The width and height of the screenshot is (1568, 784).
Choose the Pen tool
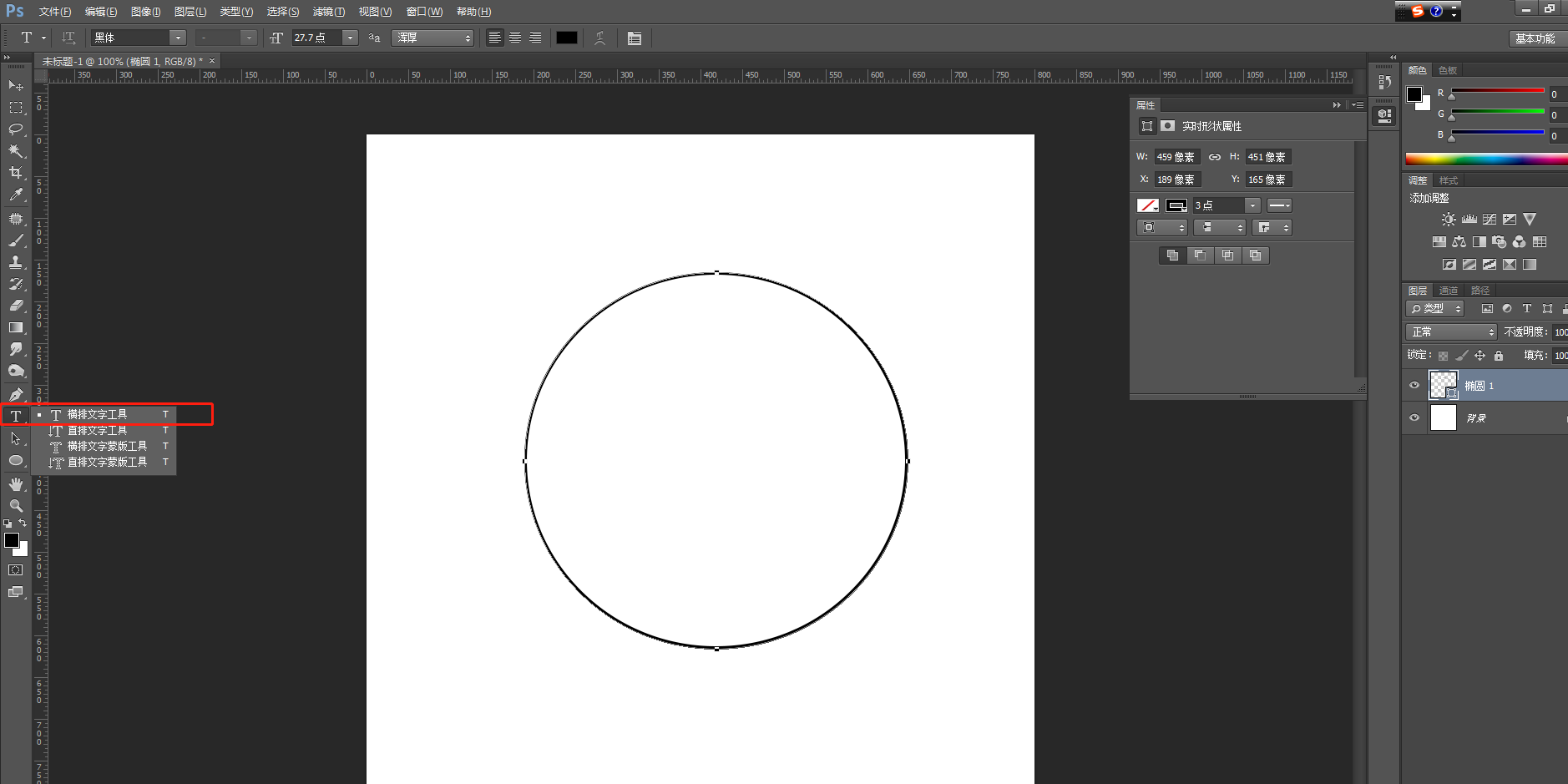tap(15, 394)
